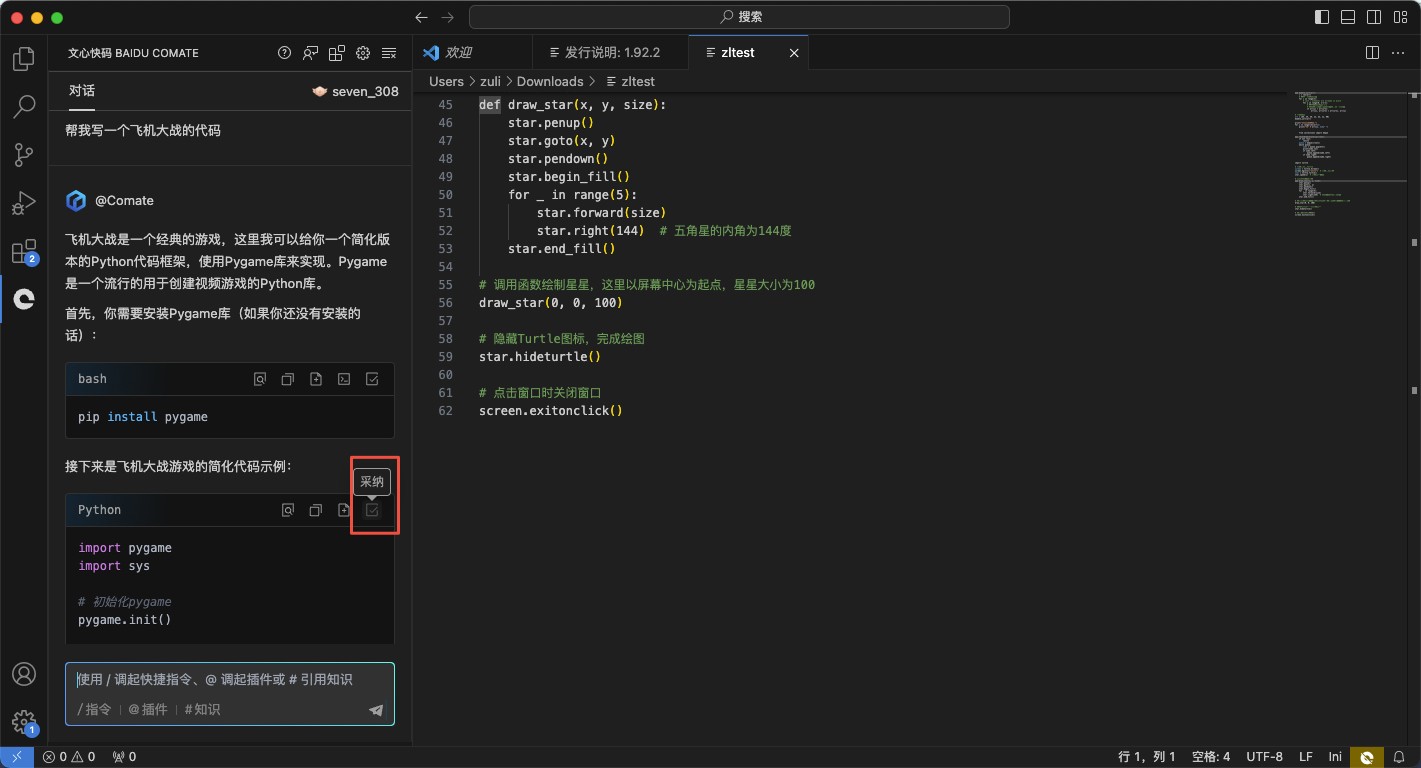Accept the bash code block
1421x768 pixels.
(372, 379)
